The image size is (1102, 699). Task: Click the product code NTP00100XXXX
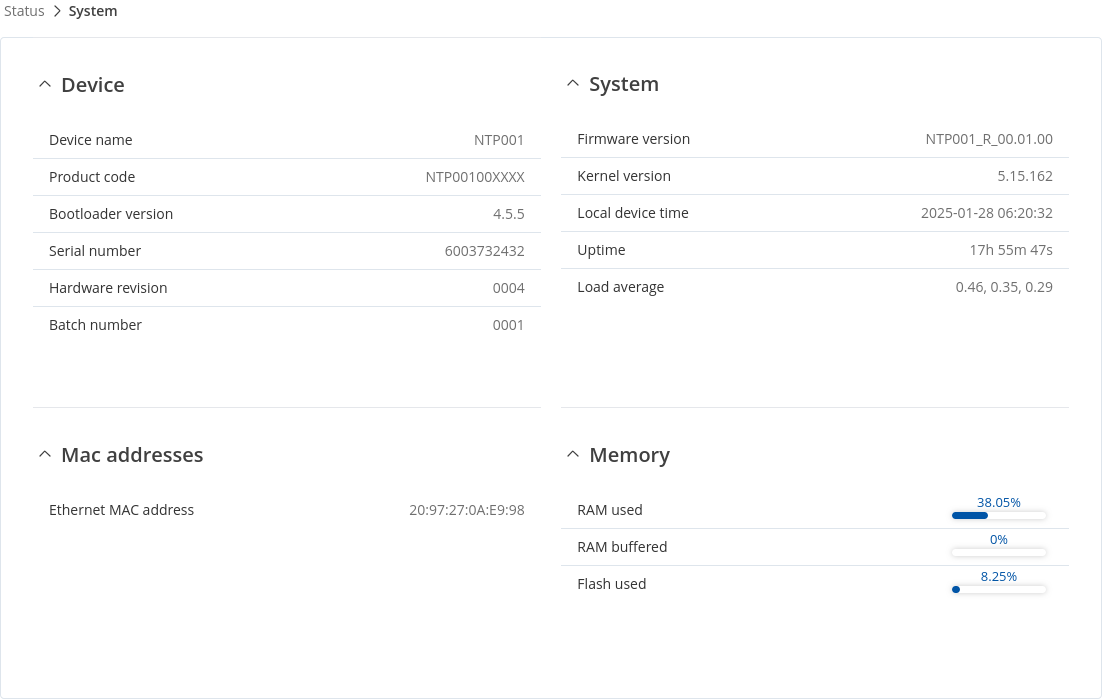pyautogui.click(x=474, y=177)
